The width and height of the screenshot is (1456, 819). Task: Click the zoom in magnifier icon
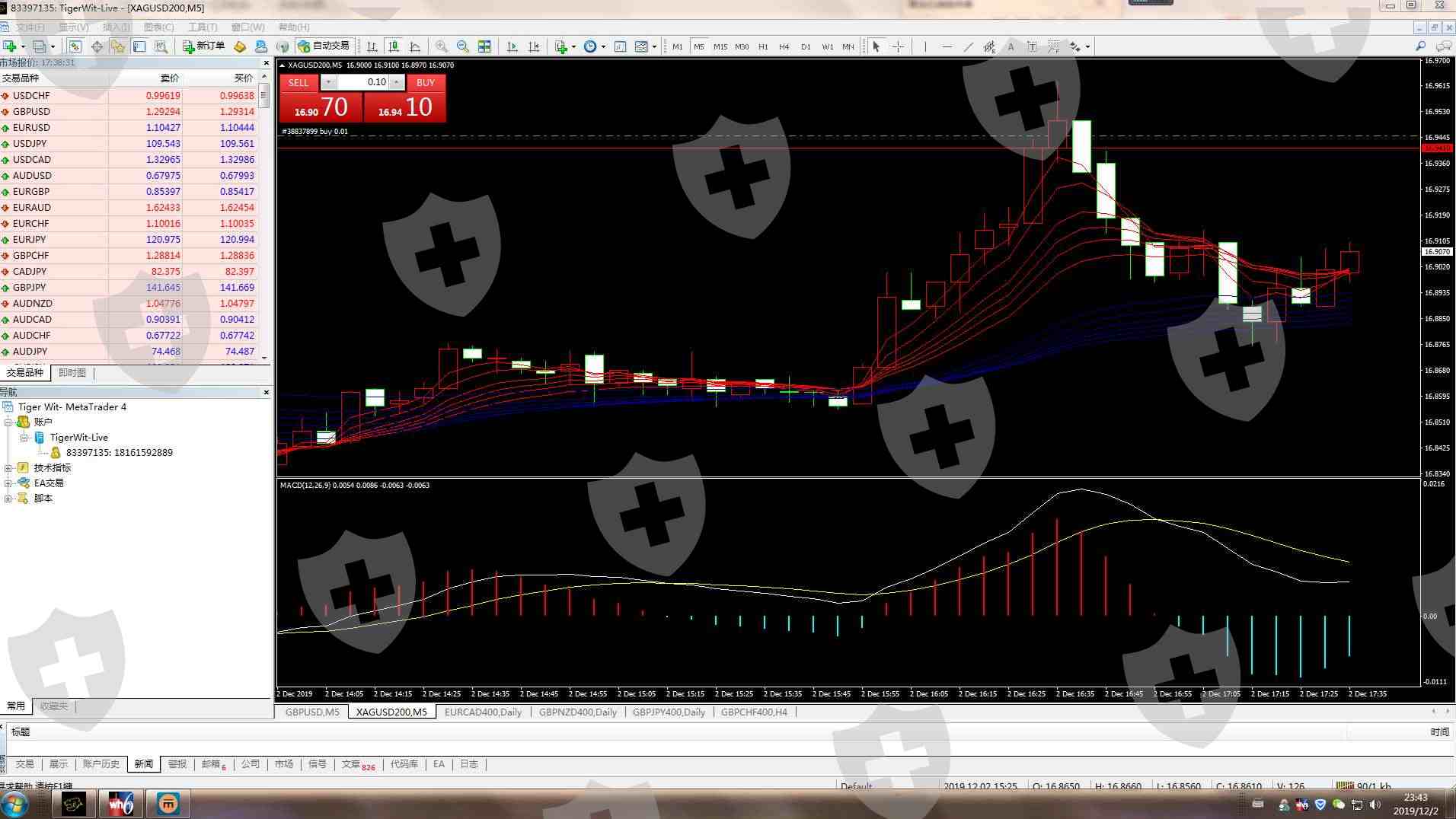442,46
